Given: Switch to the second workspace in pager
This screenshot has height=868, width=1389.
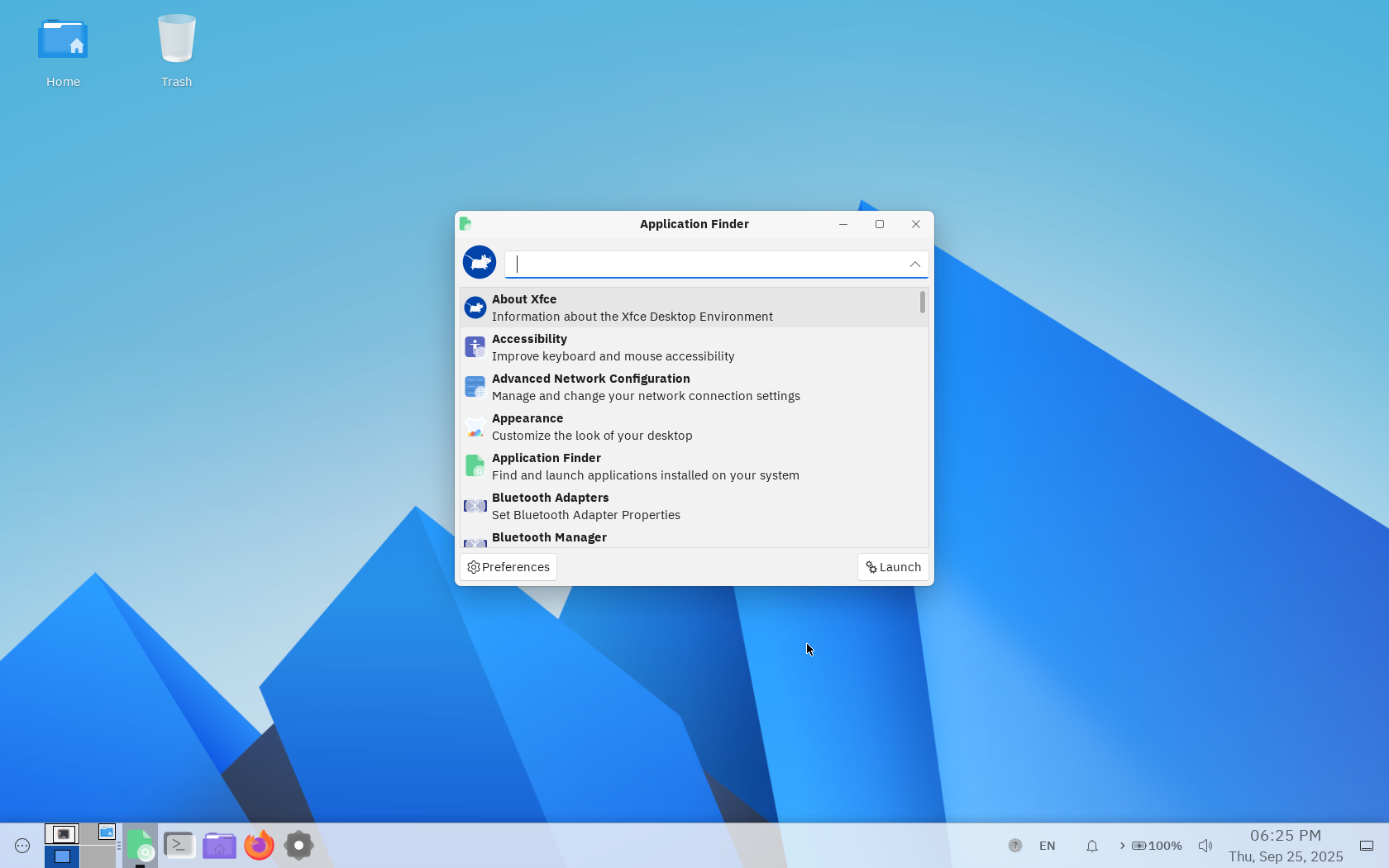Looking at the screenshot, I should (x=98, y=833).
